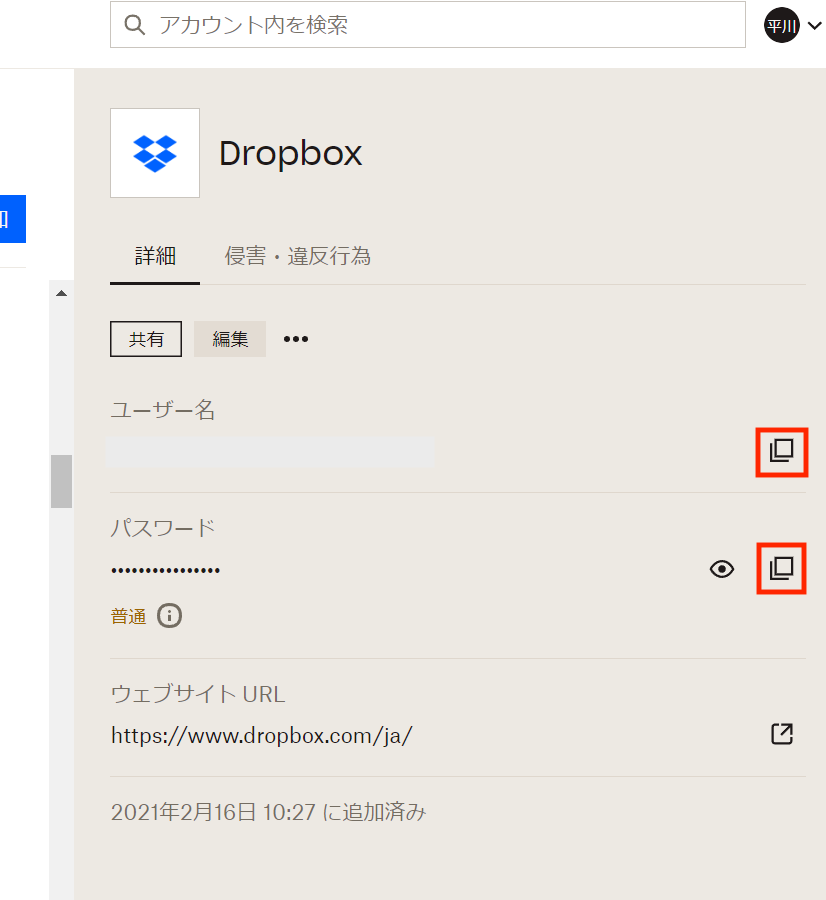This screenshot has height=900, width=826.
Task: Click the blue button at left edge
Action: (12, 219)
